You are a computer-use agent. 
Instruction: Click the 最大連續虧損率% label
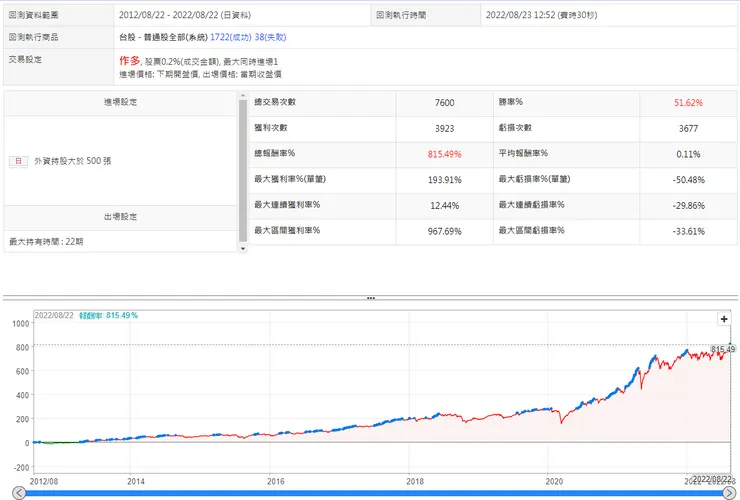point(531,205)
